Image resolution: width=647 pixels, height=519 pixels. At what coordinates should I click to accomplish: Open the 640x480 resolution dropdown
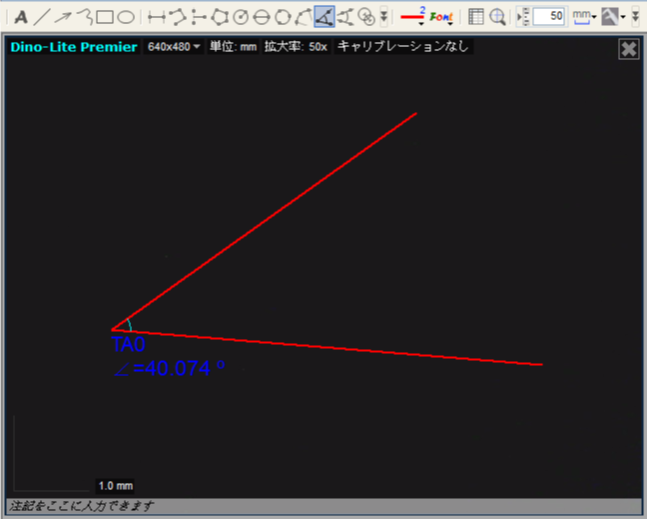(x=174, y=47)
